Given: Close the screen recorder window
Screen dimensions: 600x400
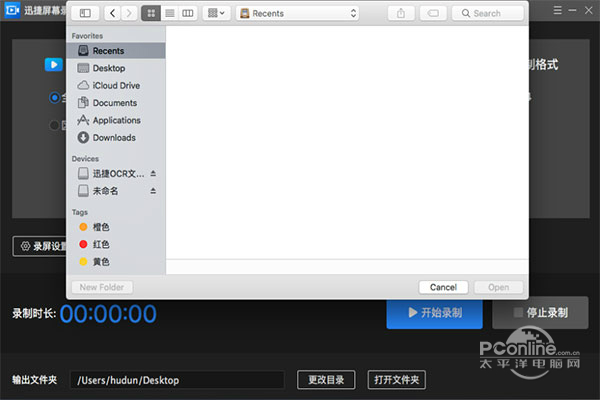Looking at the screenshot, I should click(x=589, y=10).
